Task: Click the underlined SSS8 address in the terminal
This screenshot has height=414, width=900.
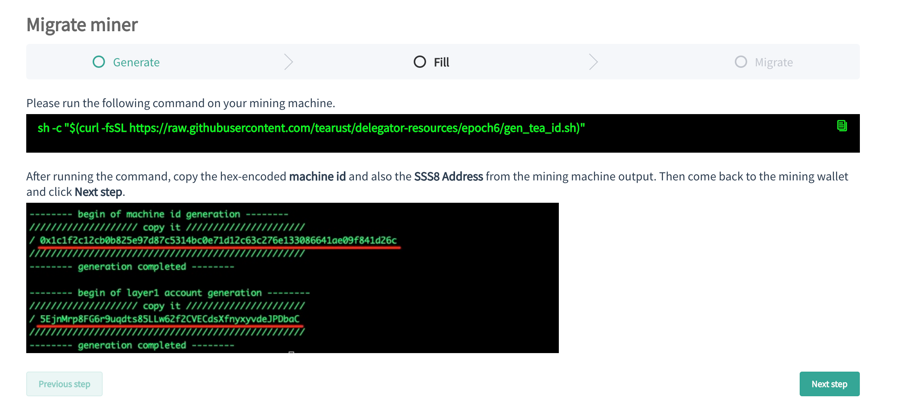Action: point(169,319)
